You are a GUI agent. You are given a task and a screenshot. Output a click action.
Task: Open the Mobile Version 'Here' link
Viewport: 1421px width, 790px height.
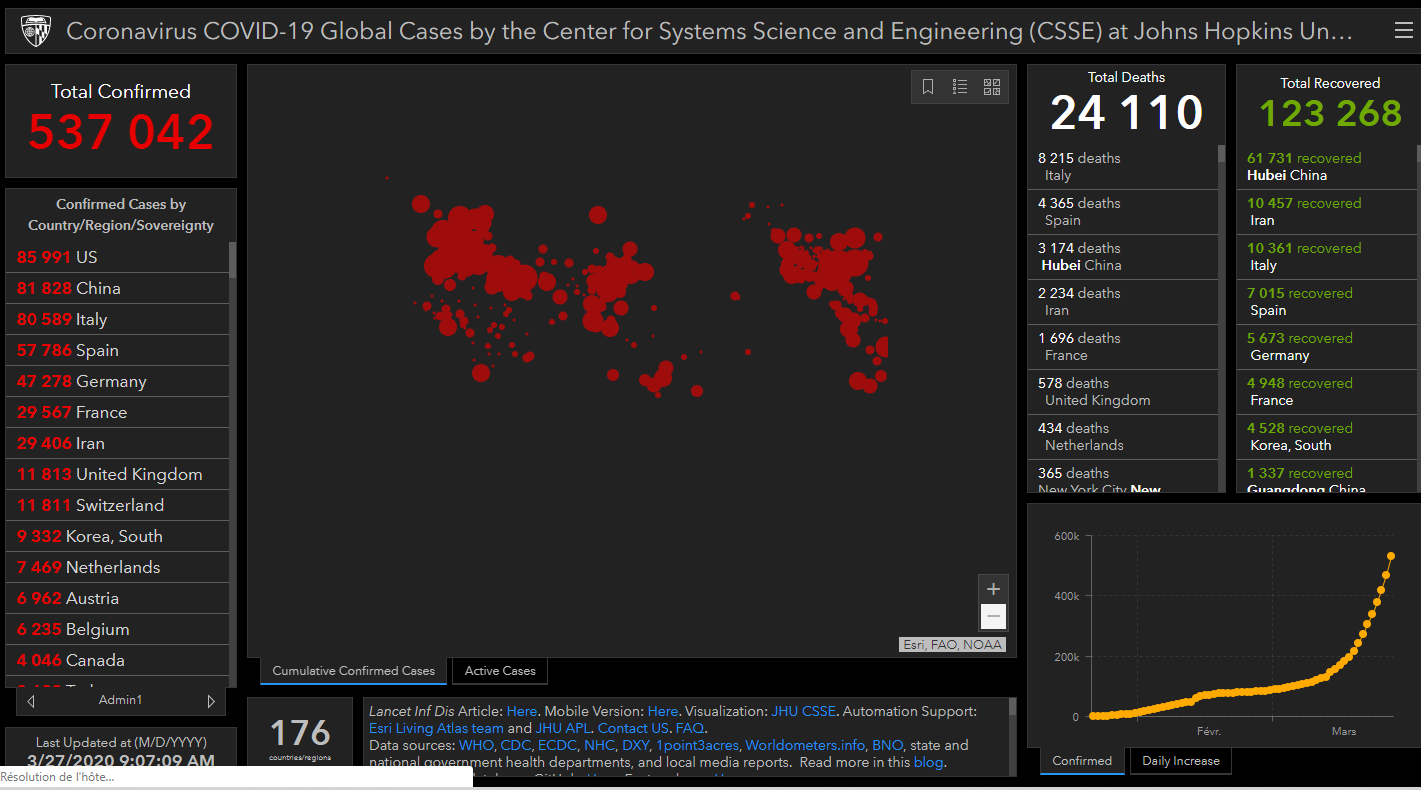click(663, 712)
